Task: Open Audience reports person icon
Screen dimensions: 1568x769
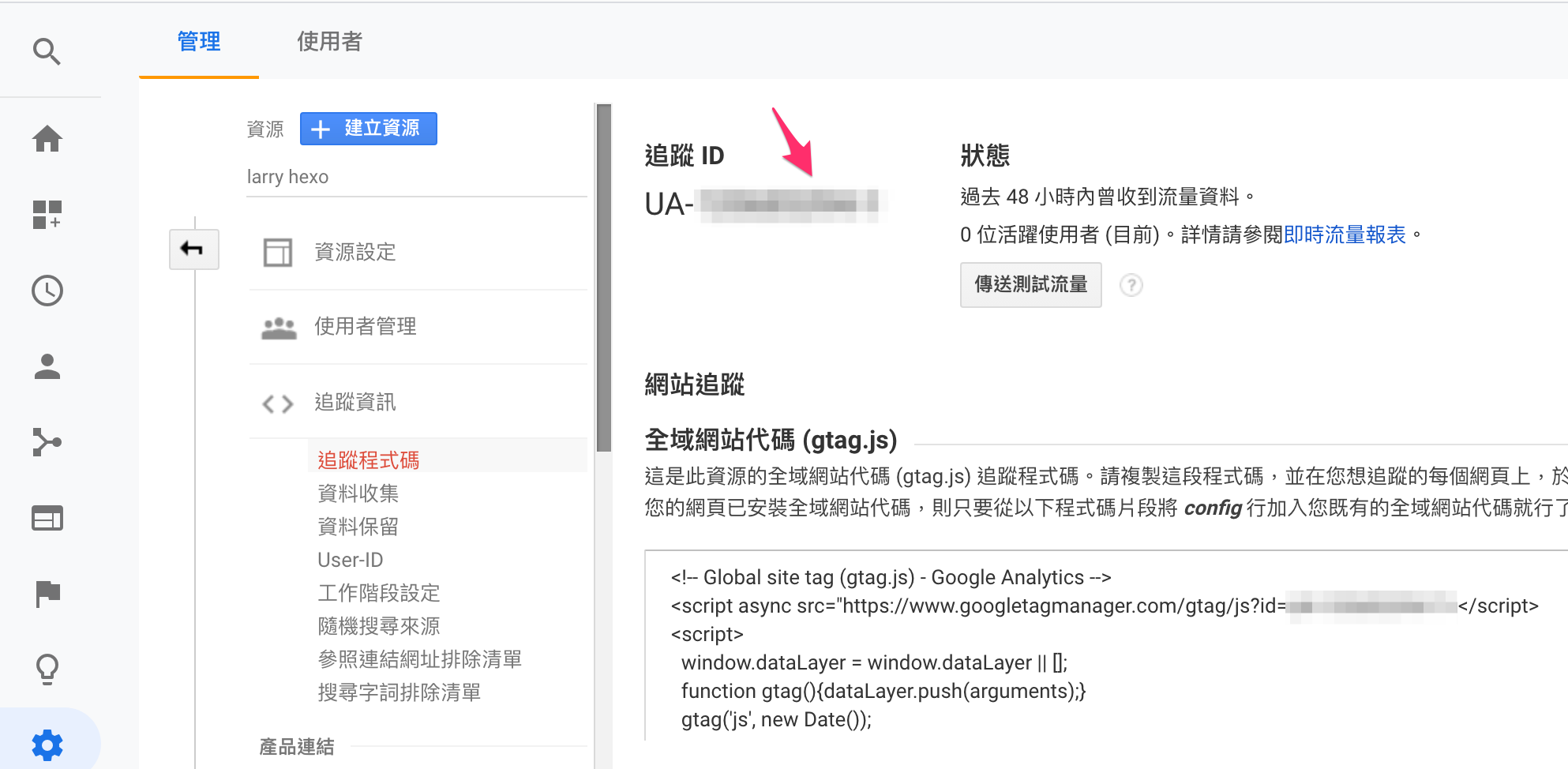Action: click(47, 366)
